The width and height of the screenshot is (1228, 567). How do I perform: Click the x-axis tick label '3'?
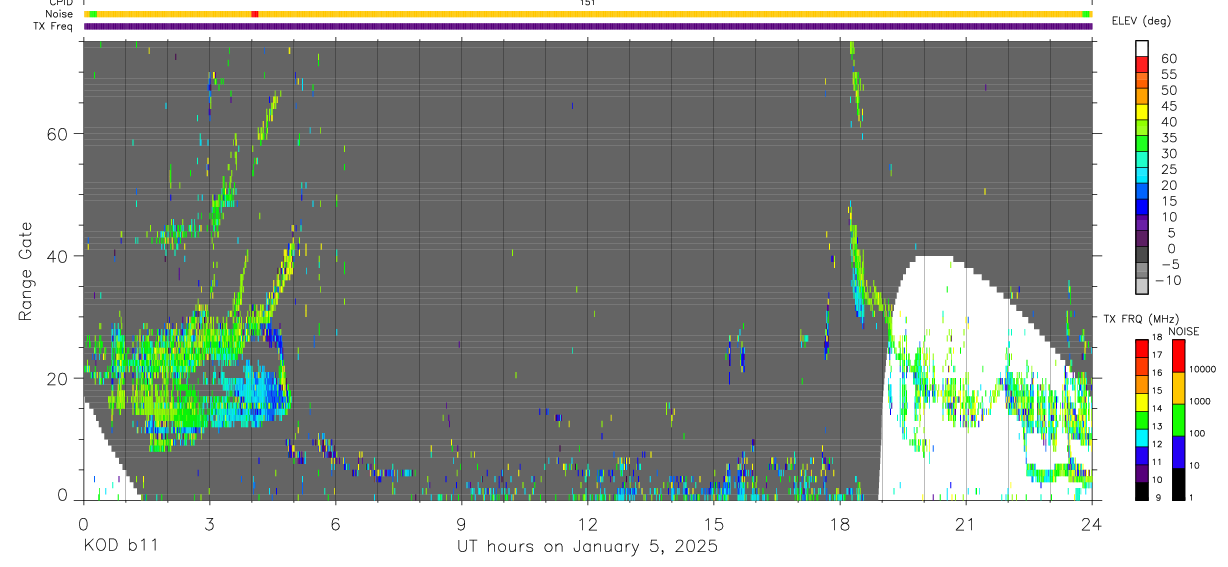[209, 524]
